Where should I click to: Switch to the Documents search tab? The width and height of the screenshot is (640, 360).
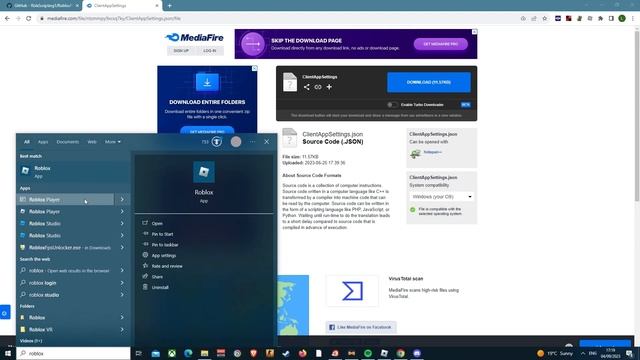[x=68, y=142]
